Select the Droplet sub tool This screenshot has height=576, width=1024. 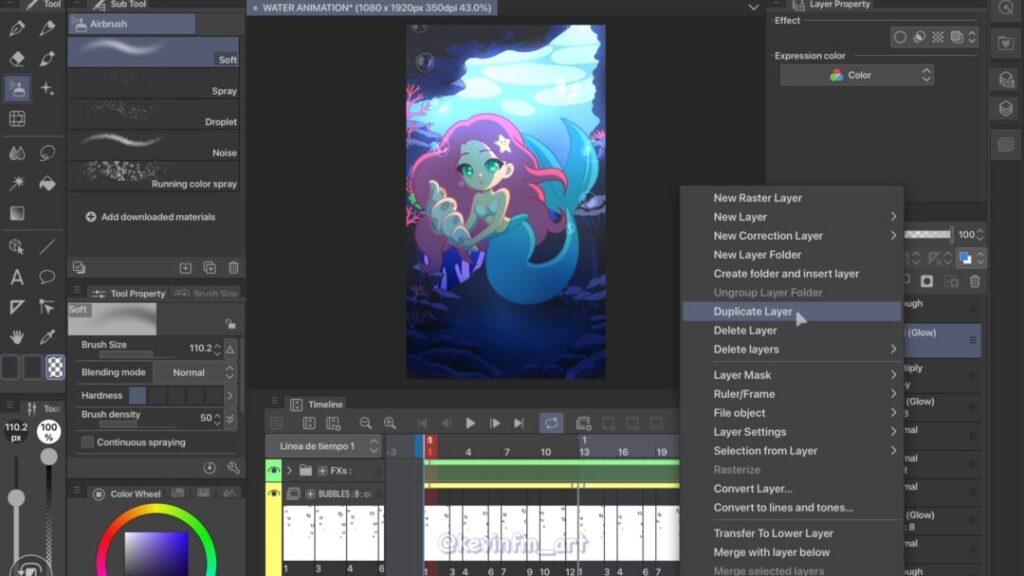(x=153, y=115)
